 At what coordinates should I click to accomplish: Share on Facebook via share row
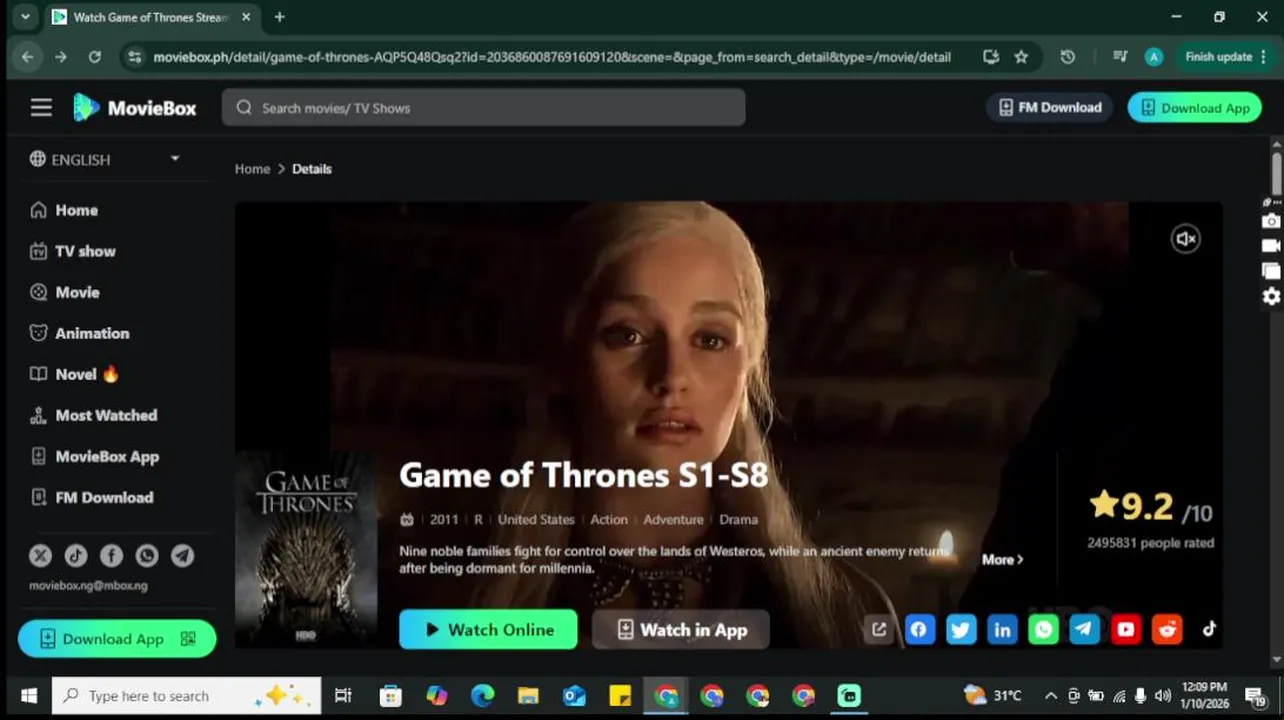[x=919, y=629]
